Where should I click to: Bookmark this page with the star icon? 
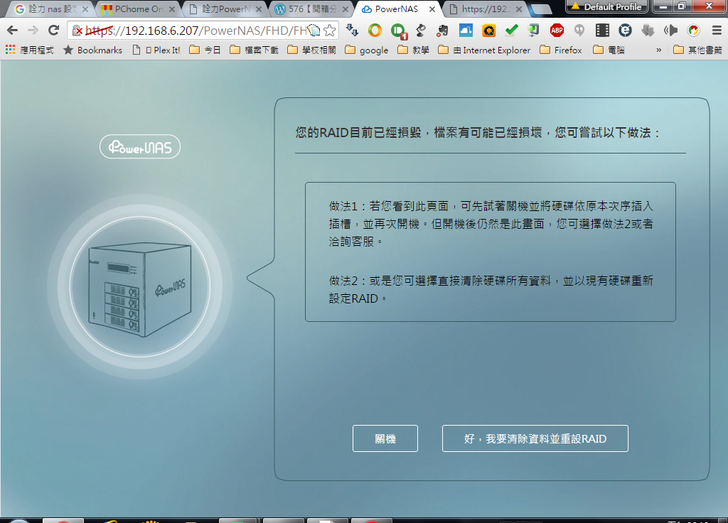pos(330,30)
